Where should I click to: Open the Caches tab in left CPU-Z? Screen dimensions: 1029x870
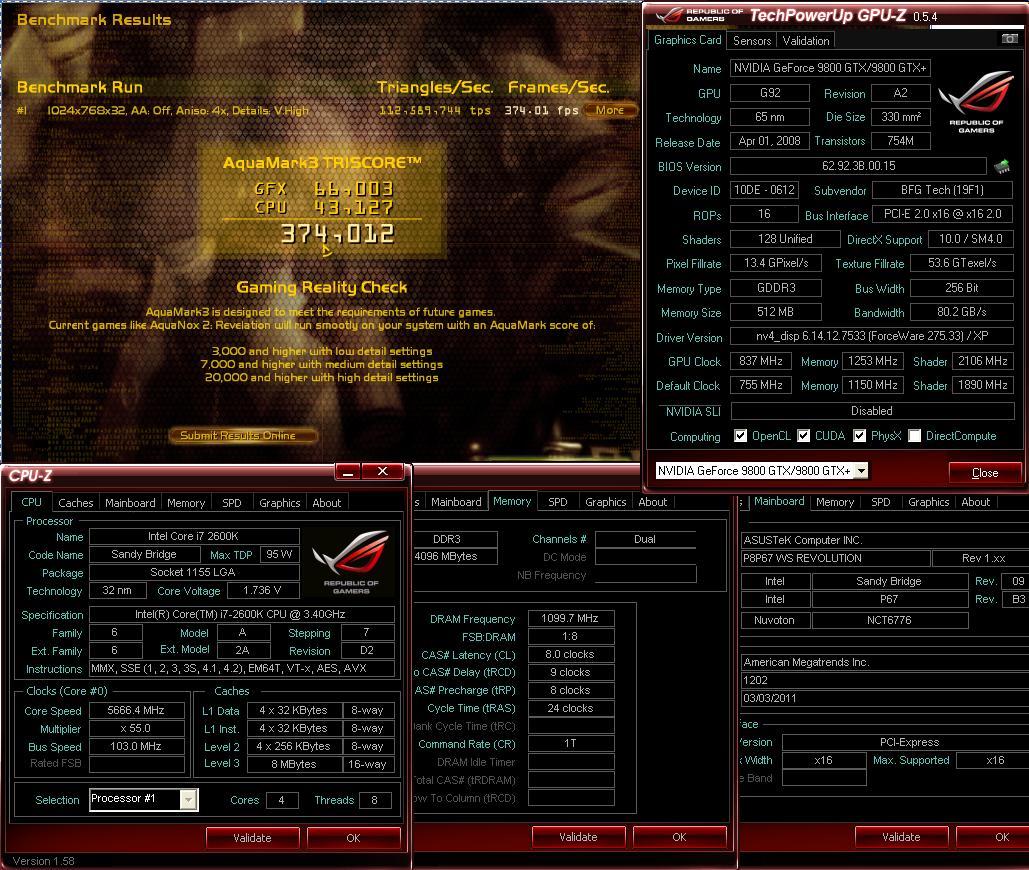click(75, 503)
